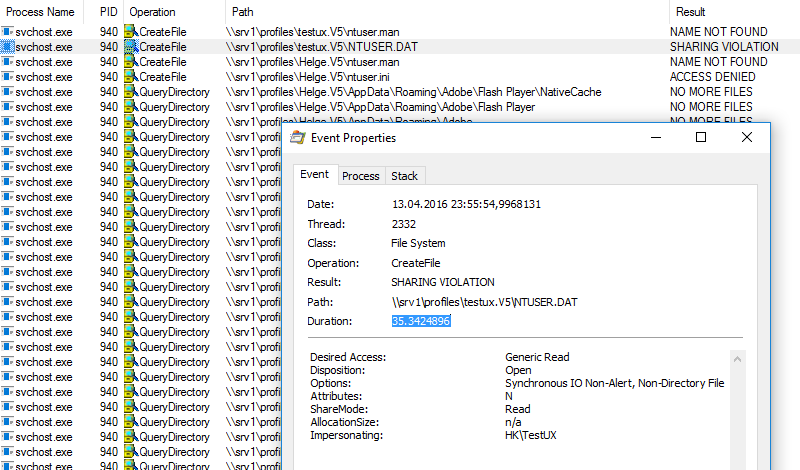Click the Result column header

coord(691,12)
